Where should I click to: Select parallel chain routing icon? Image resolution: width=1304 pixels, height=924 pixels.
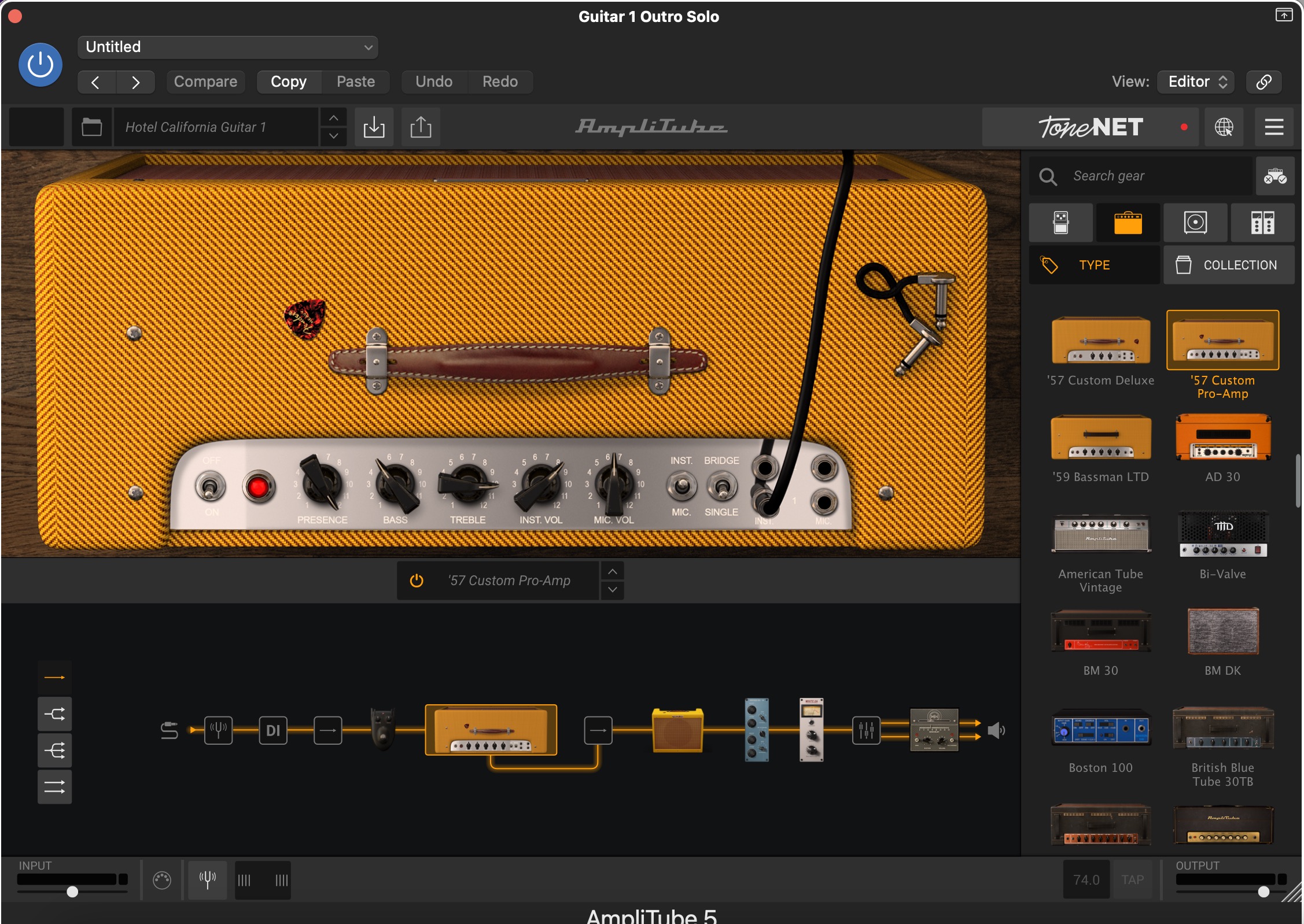click(x=55, y=787)
